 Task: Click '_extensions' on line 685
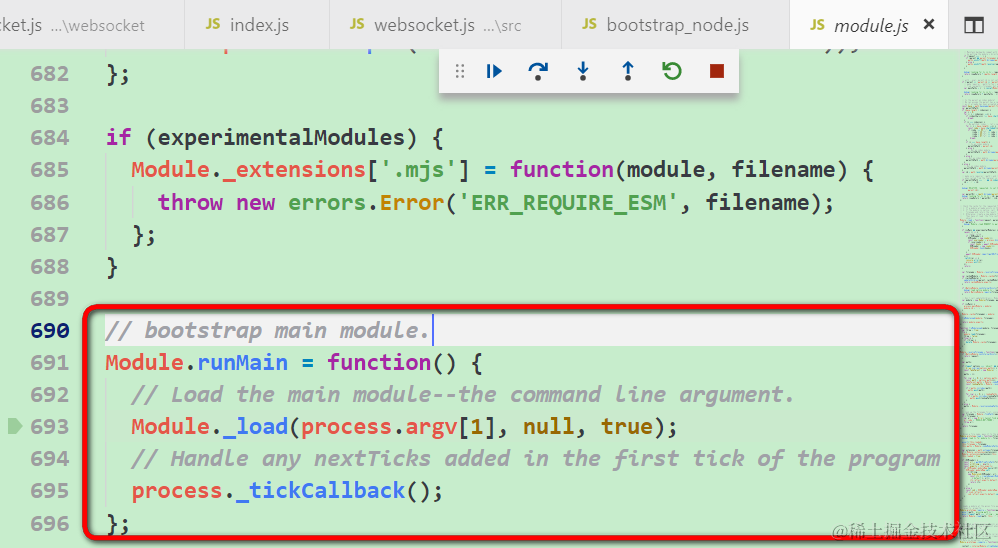(294, 170)
